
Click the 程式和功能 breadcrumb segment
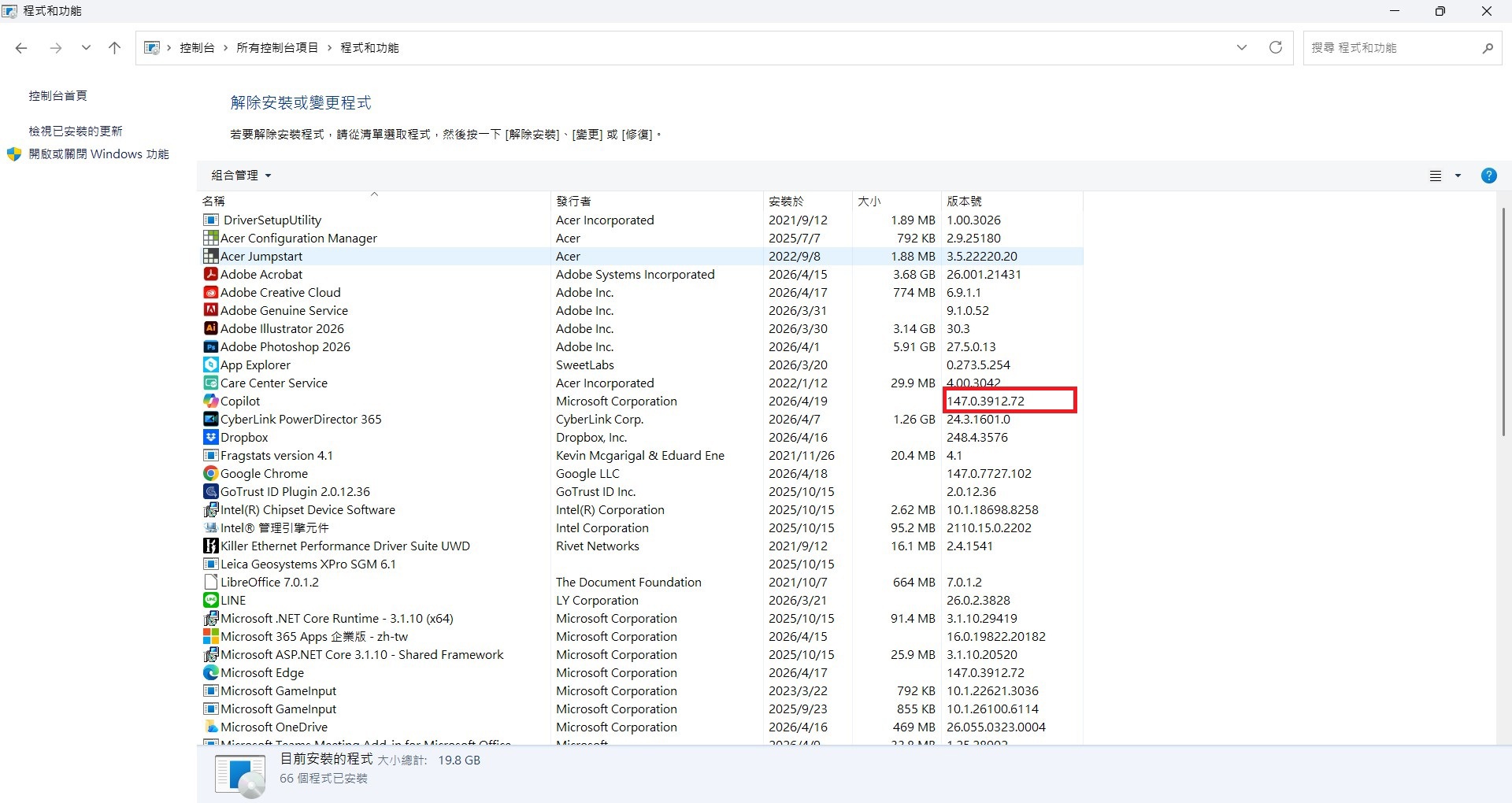(369, 48)
